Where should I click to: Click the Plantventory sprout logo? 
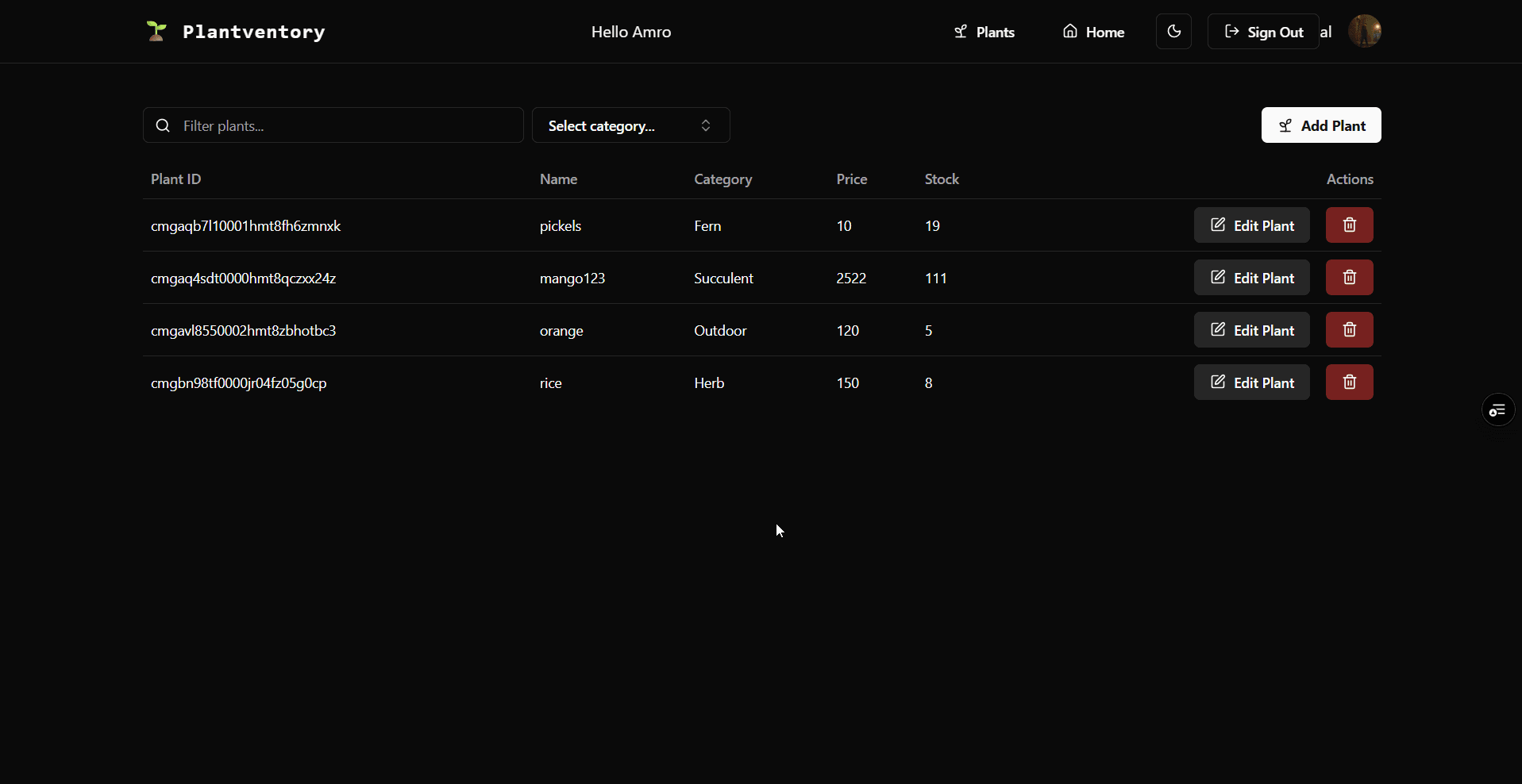pos(156,32)
